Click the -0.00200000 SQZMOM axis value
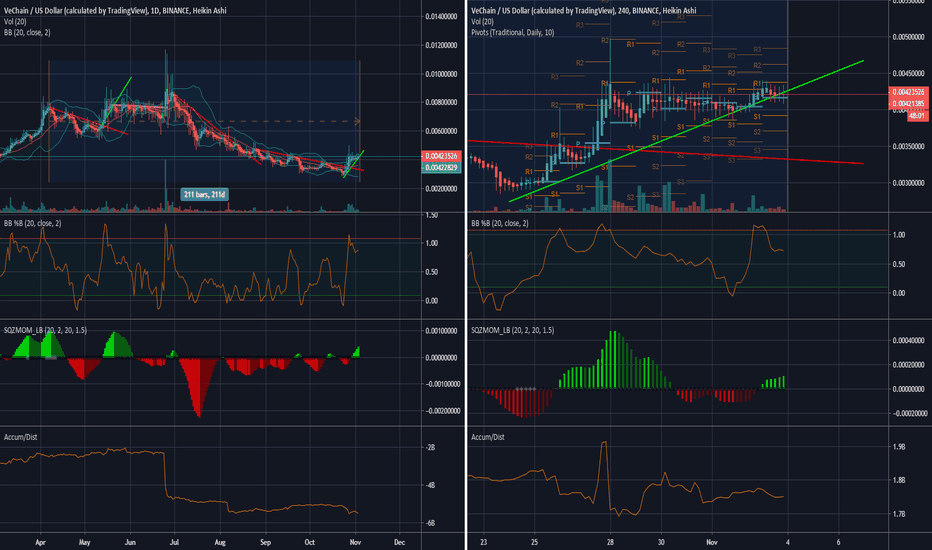The height and width of the screenshot is (550, 932). point(443,411)
